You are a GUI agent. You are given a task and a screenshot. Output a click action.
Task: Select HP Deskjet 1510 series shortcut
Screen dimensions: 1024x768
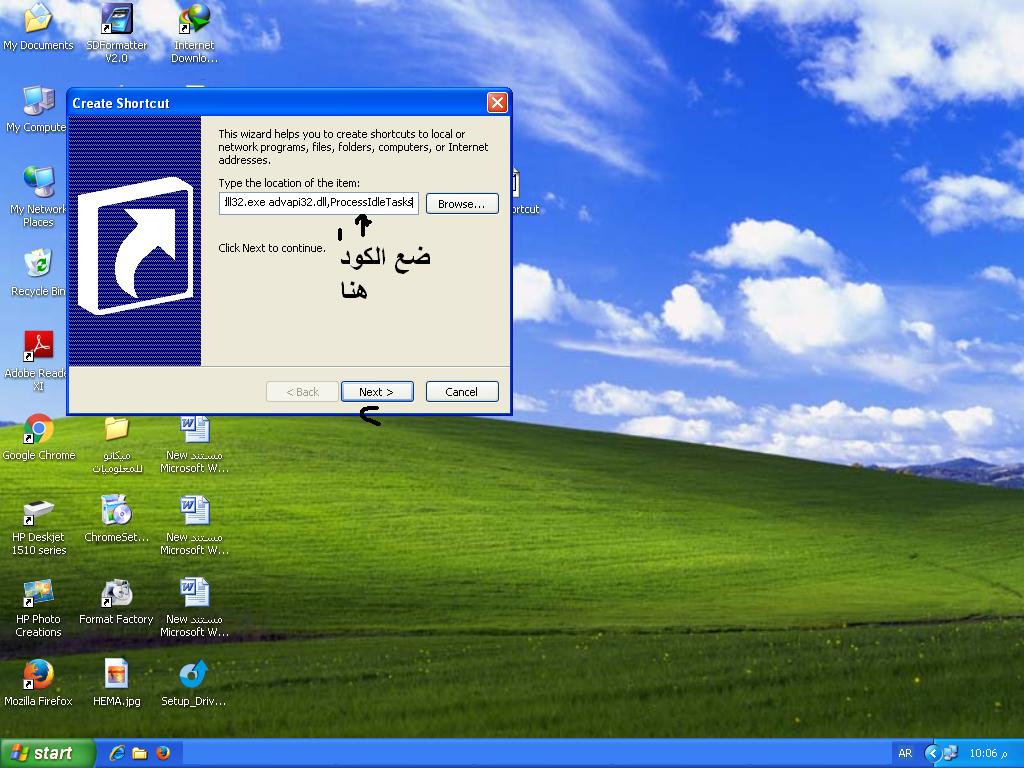click(39, 526)
